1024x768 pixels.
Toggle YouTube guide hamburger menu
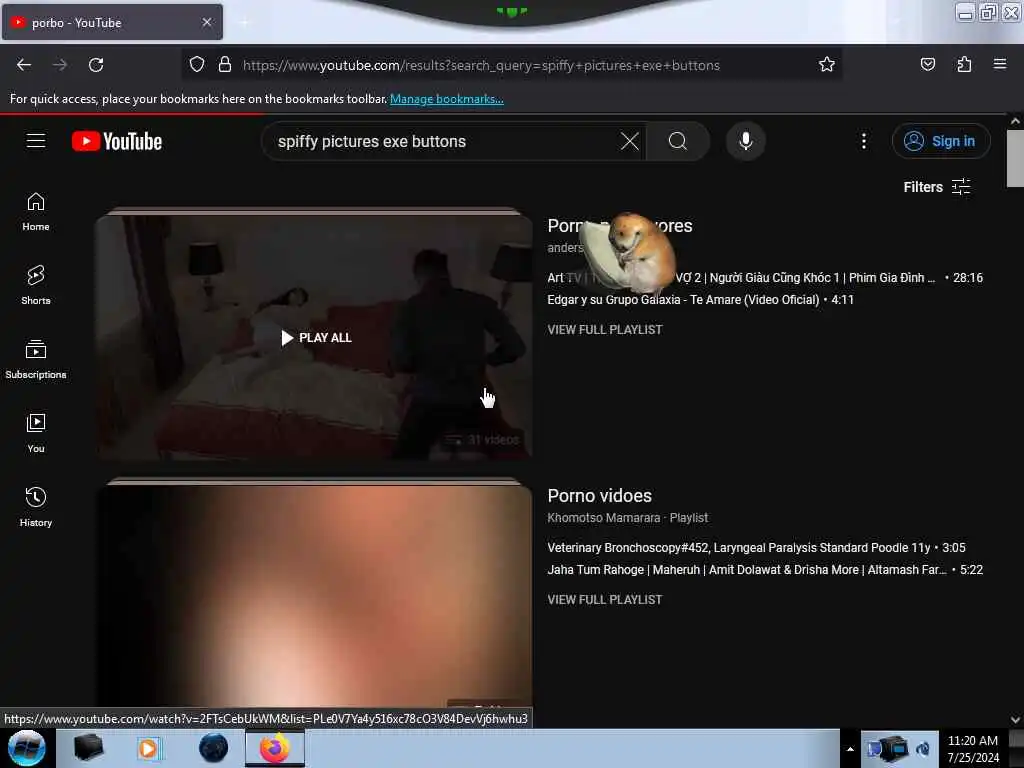tap(36, 141)
